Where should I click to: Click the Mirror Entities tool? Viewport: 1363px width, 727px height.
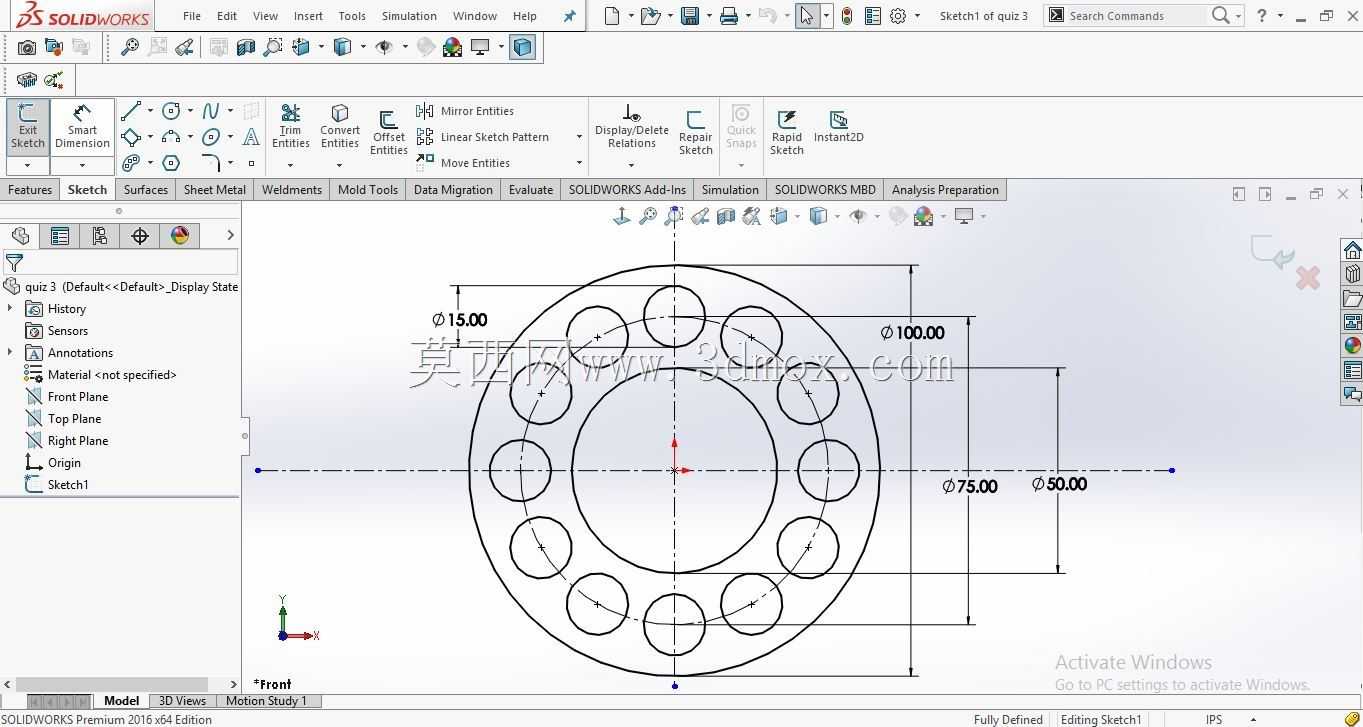tap(465, 111)
